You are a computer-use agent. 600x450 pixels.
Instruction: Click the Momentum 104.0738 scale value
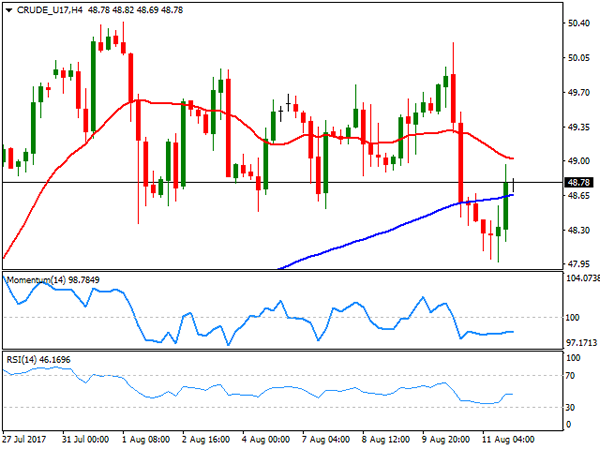pos(582,278)
